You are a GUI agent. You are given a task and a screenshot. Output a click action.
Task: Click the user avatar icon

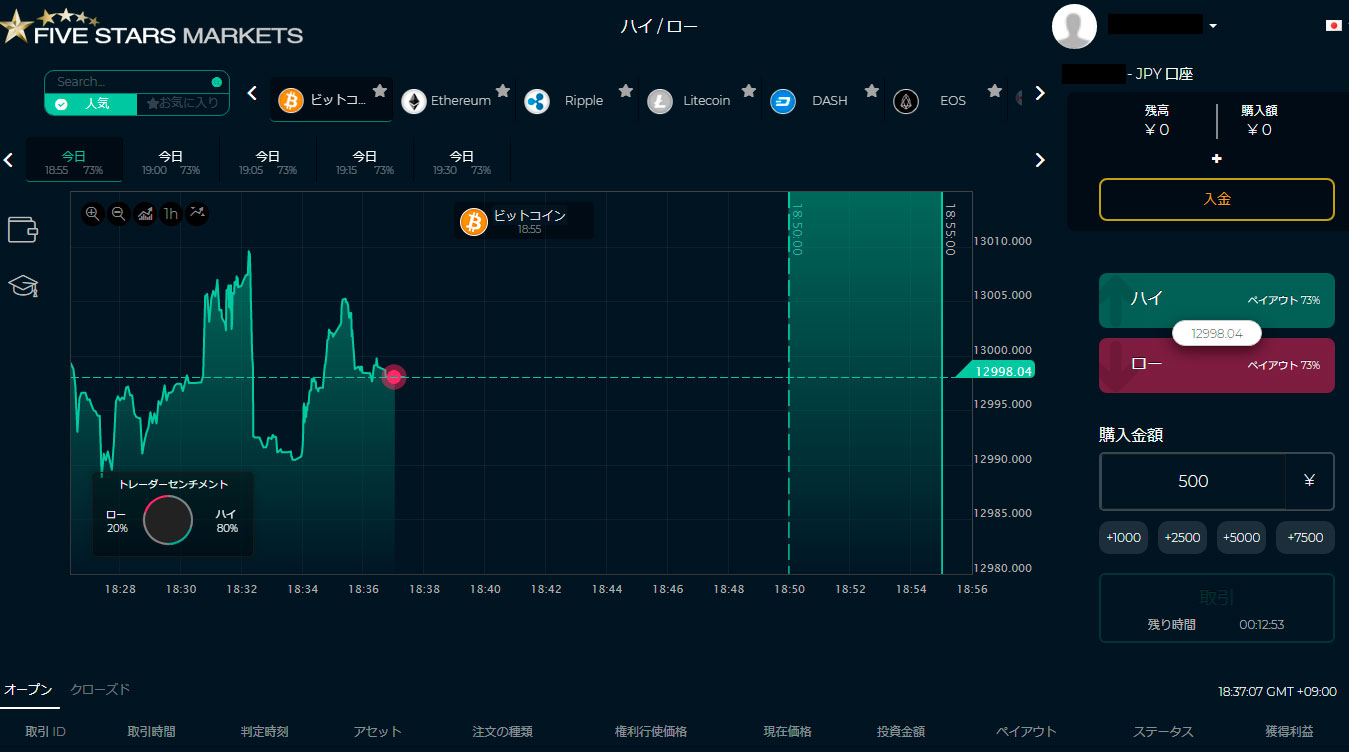(x=1074, y=26)
